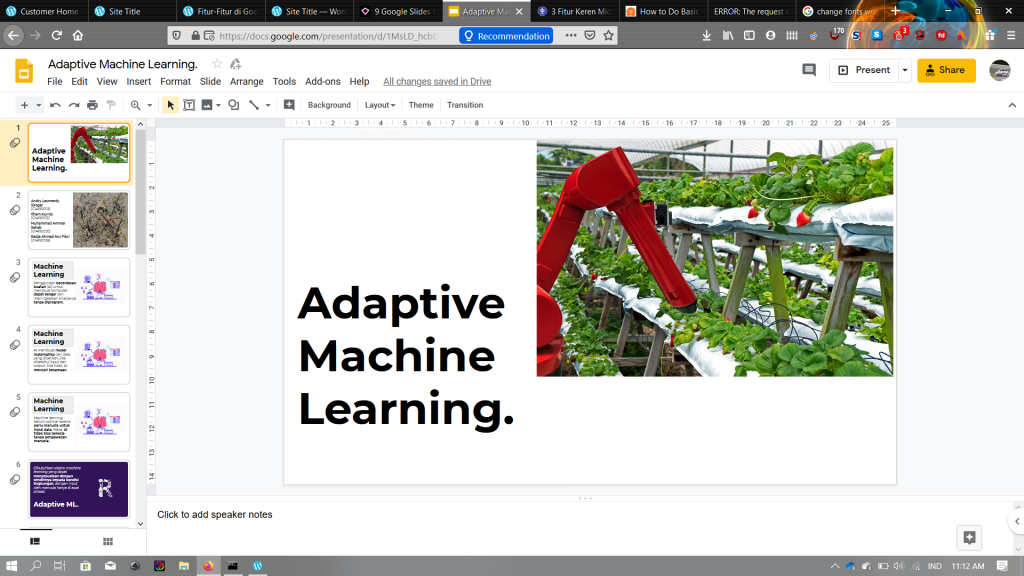
Task: Open the Arrange menu
Action: (x=246, y=82)
